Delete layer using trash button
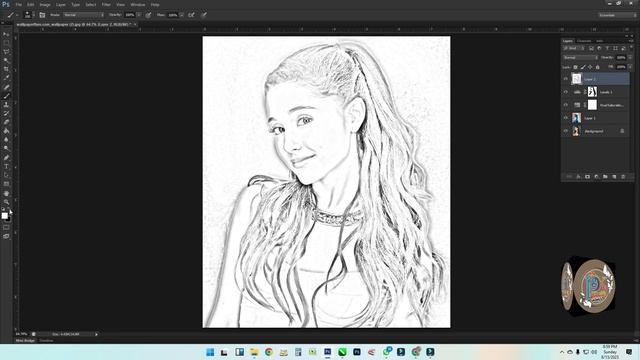 623,177
